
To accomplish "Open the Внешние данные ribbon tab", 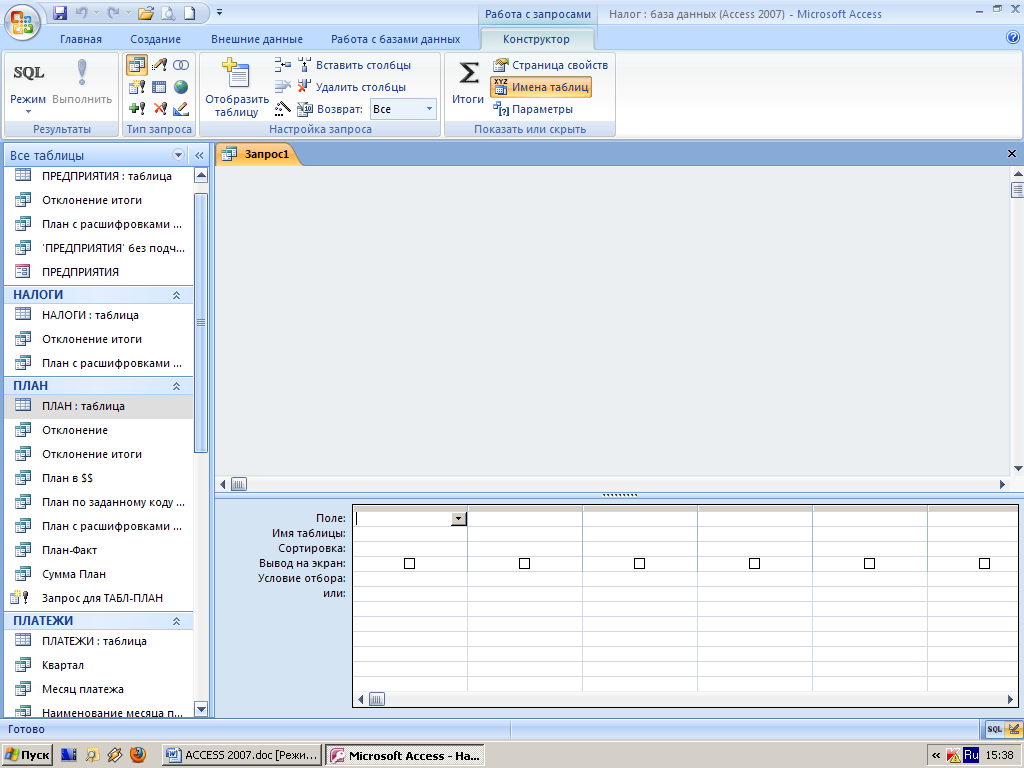I will point(257,39).
